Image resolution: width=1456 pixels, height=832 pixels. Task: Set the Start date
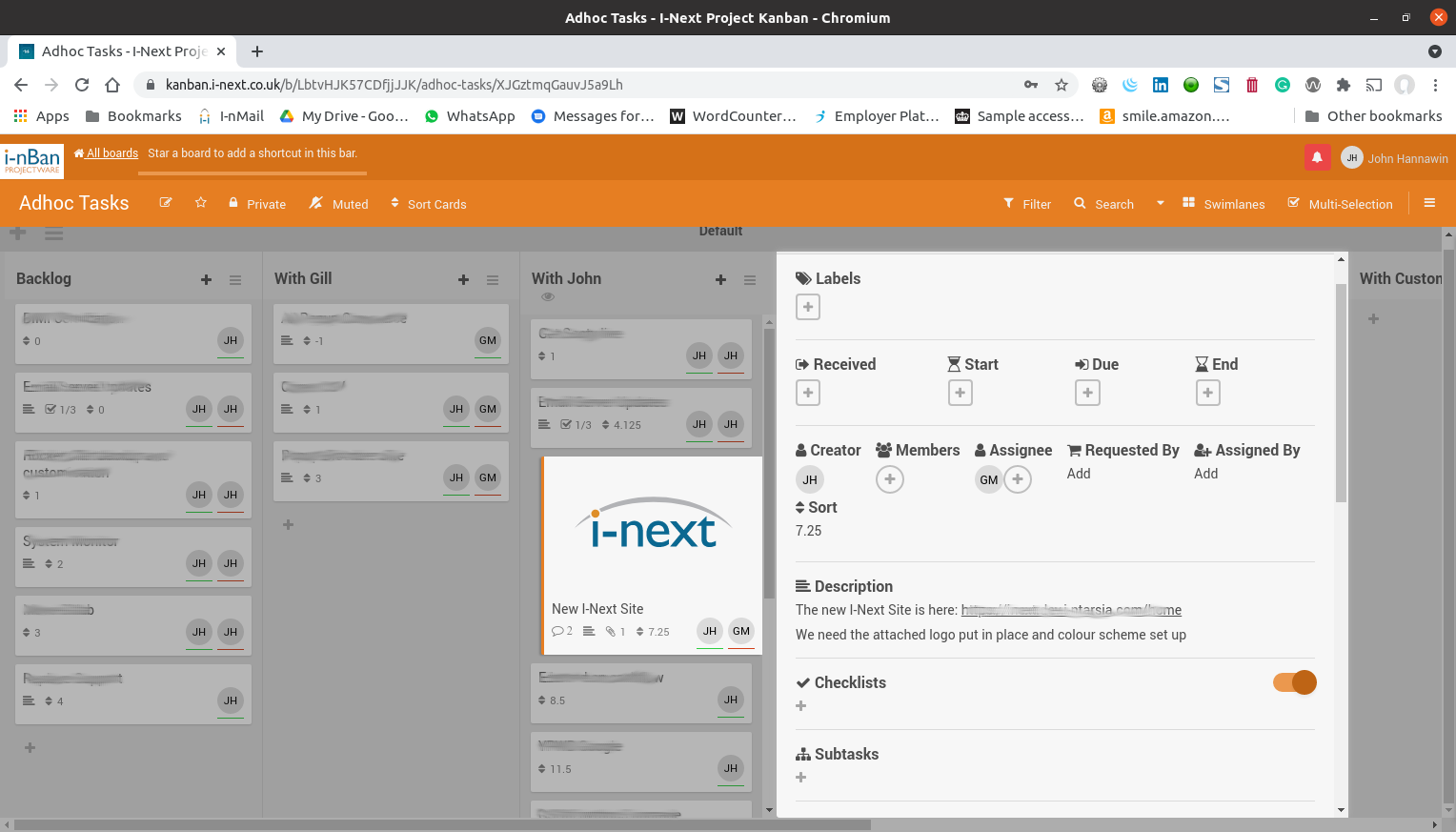[x=961, y=393]
